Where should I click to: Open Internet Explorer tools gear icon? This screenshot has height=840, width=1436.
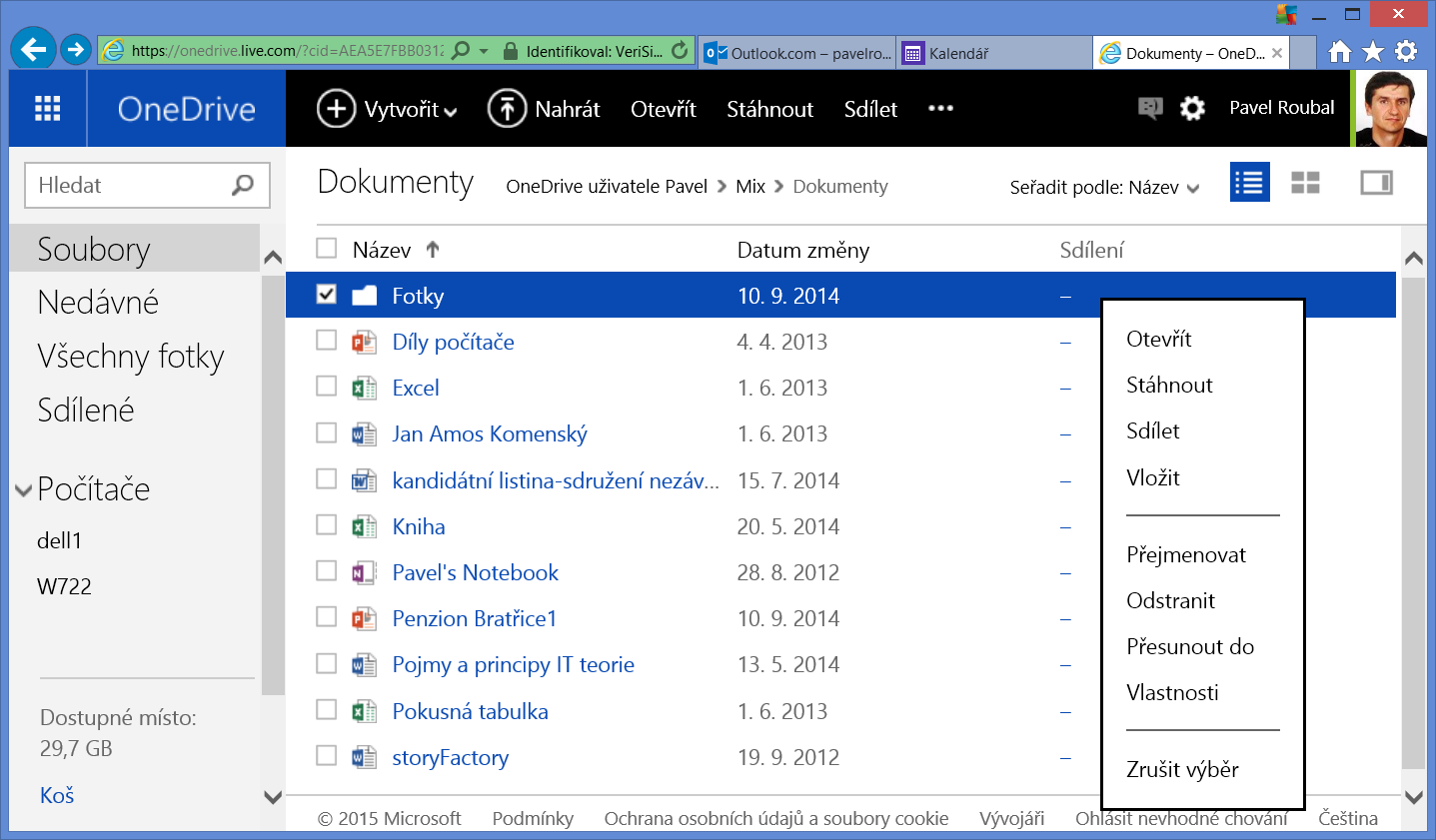(1406, 51)
